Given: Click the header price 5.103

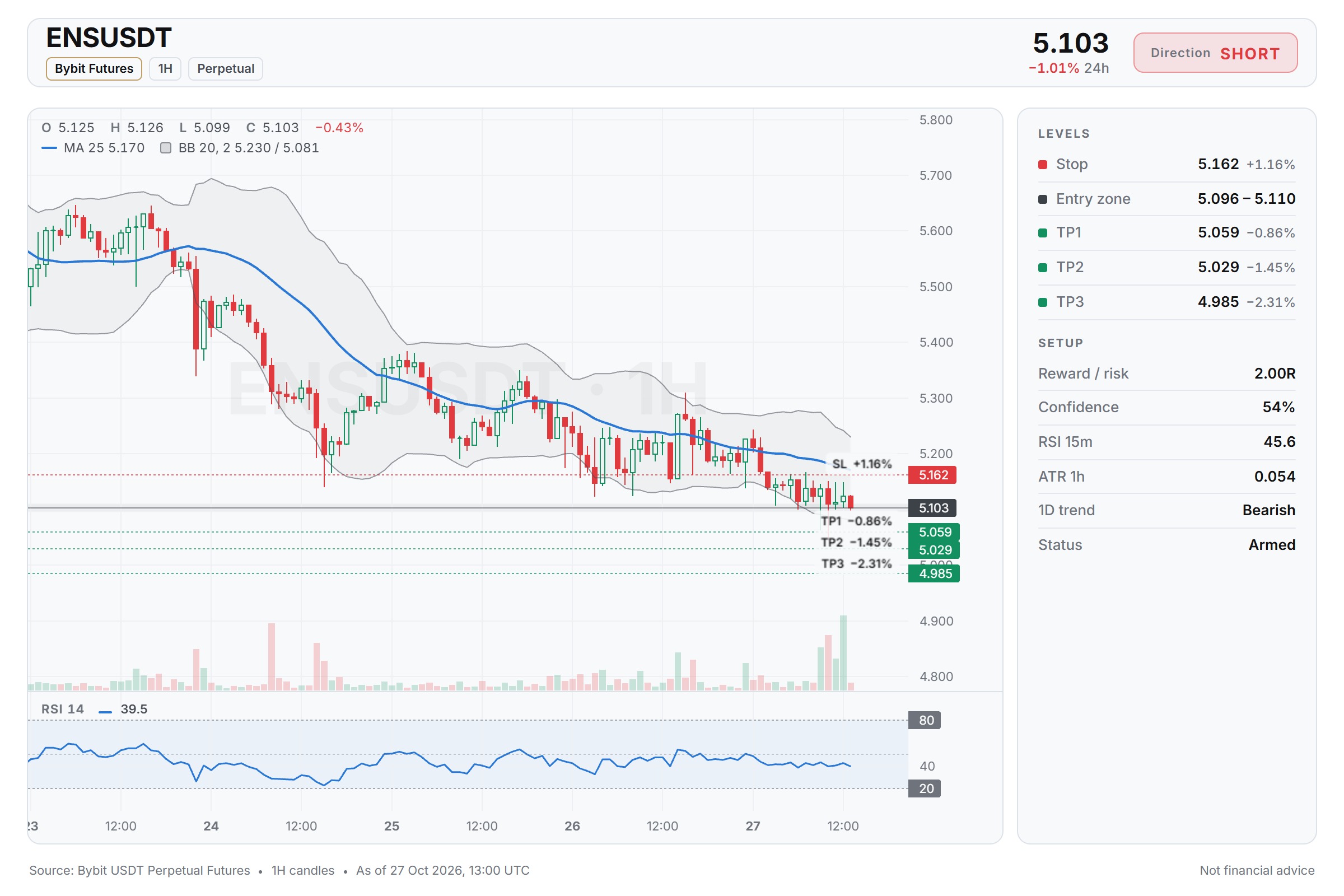Looking at the screenshot, I should 1070,43.
